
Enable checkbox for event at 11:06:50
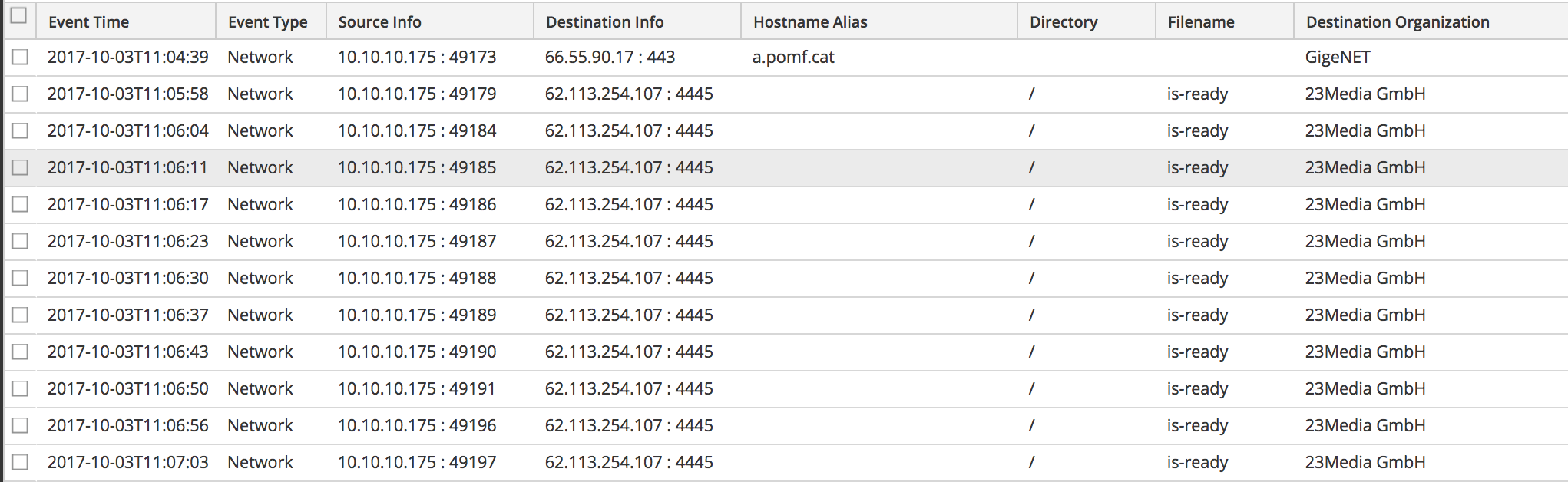point(20,389)
